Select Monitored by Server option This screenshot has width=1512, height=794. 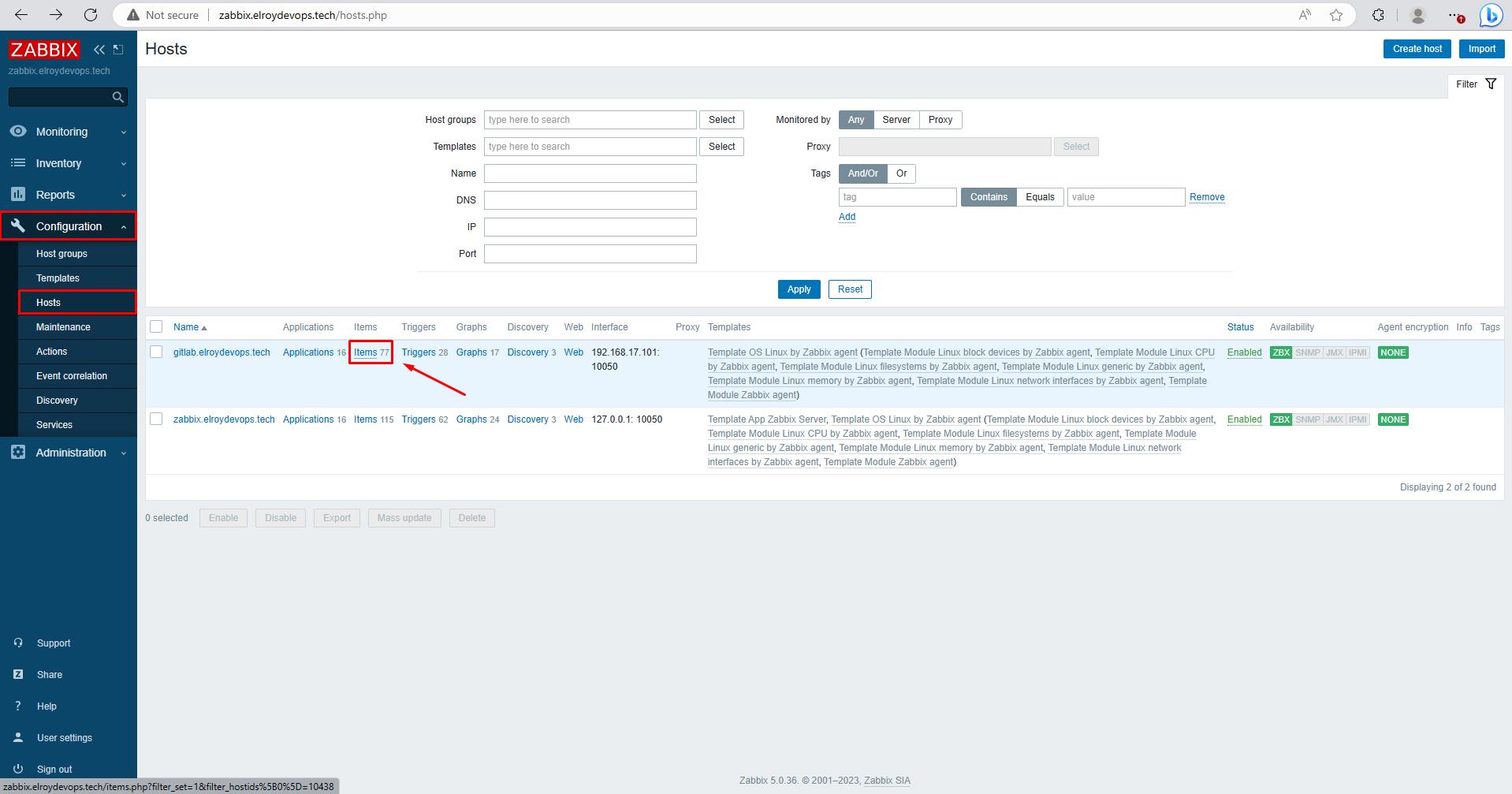896,120
